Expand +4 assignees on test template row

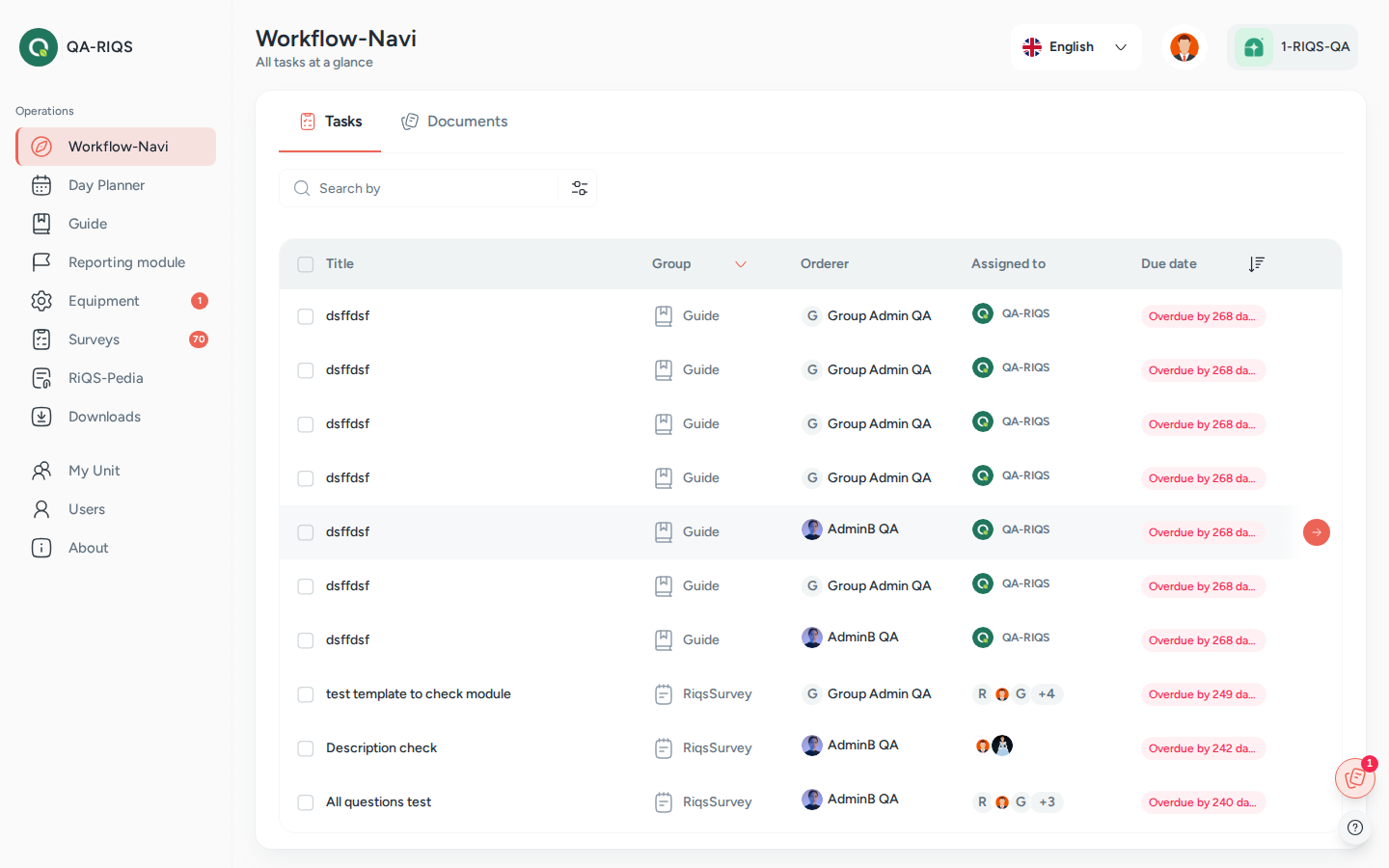click(1047, 694)
